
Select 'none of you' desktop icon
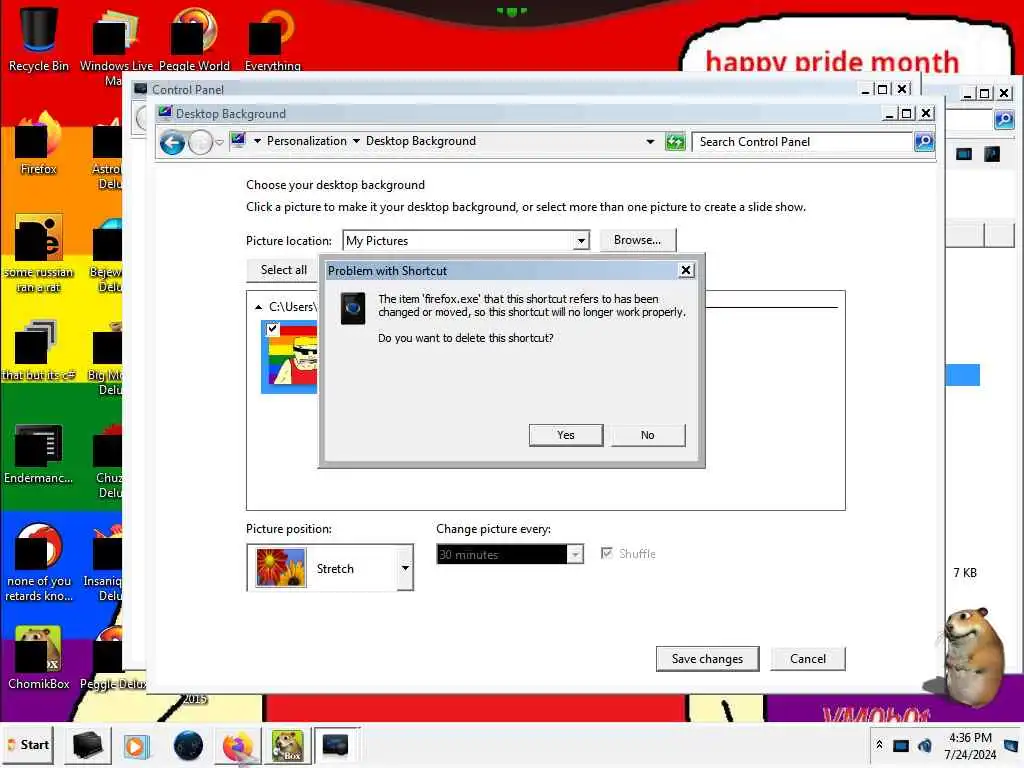[x=39, y=562]
